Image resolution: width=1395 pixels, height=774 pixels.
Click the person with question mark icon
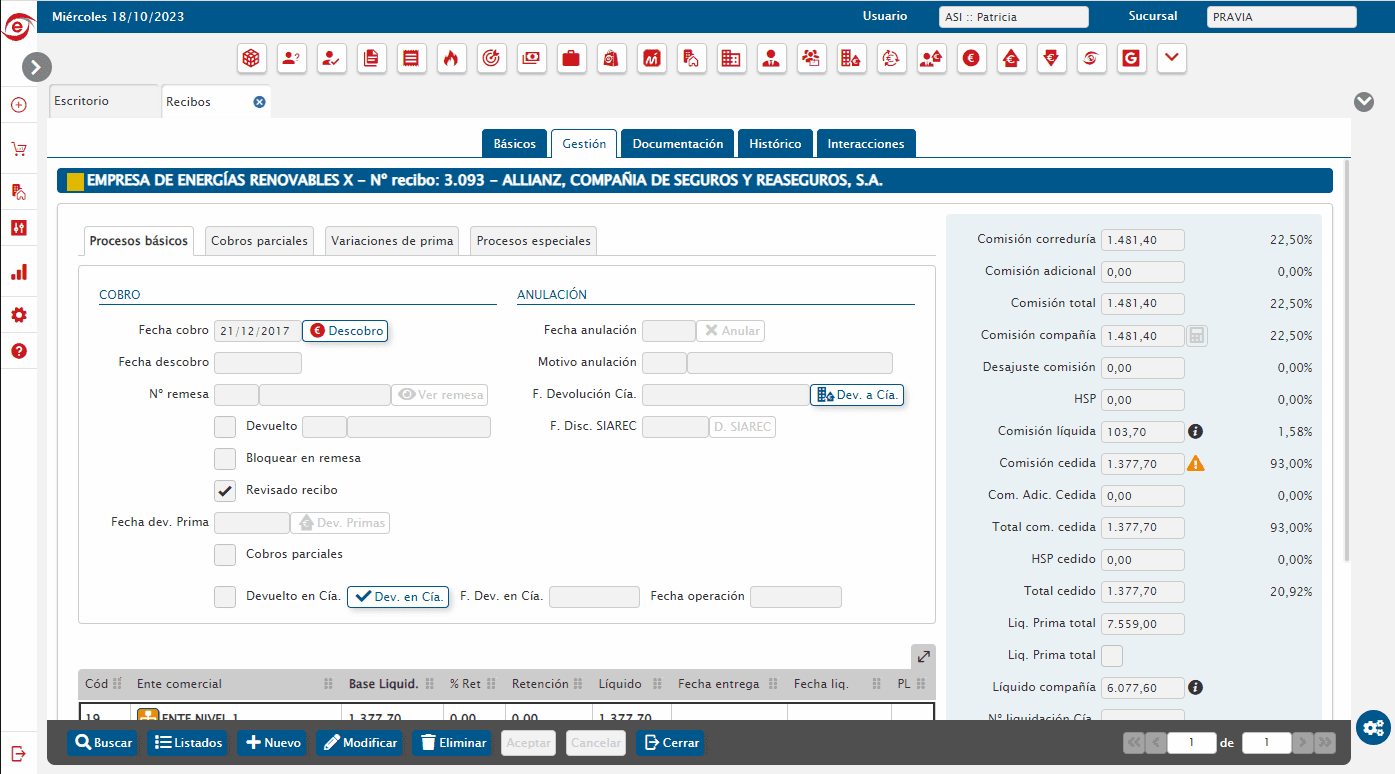[292, 59]
